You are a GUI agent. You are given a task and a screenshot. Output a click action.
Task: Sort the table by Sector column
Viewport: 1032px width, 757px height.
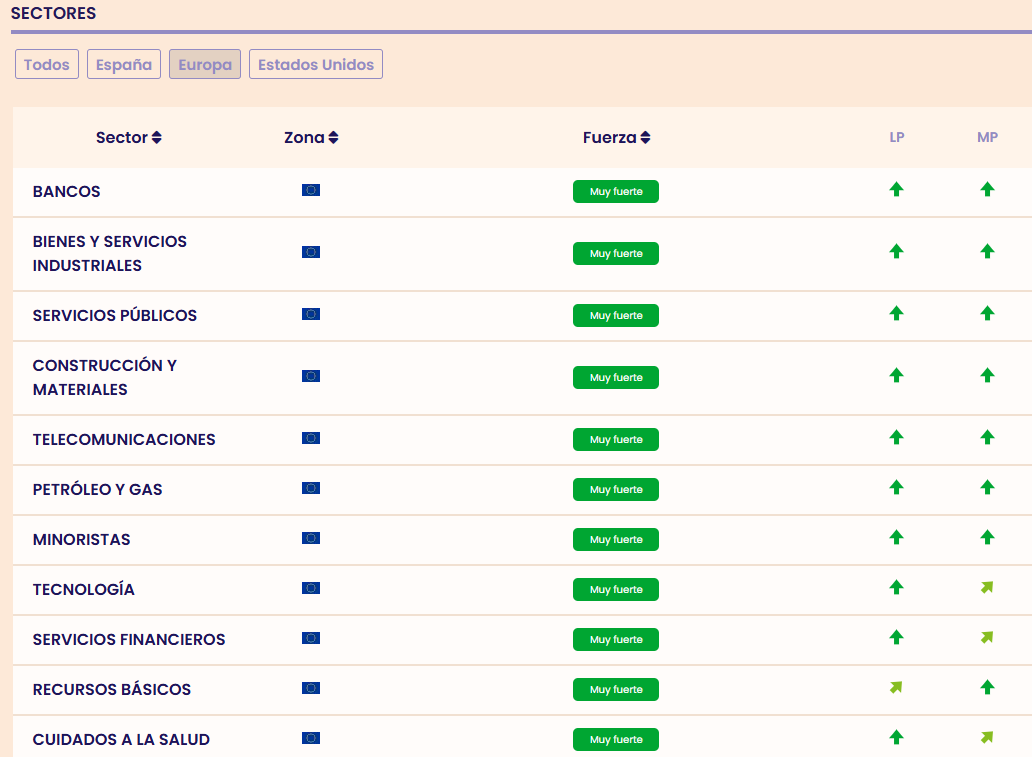pyautogui.click(x=129, y=138)
